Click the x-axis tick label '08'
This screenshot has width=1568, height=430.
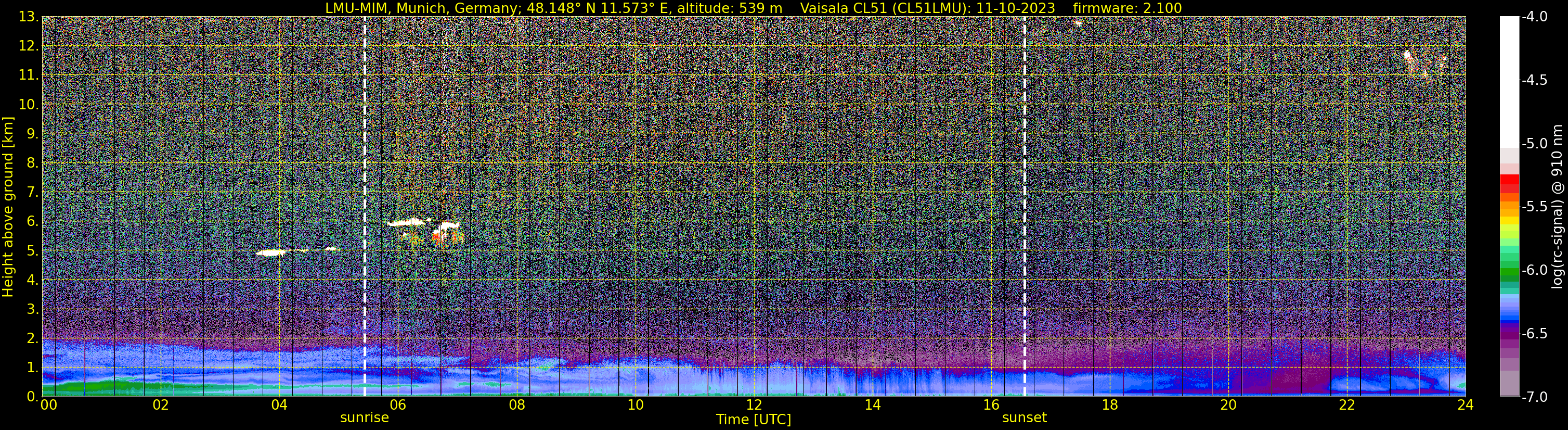[517, 405]
